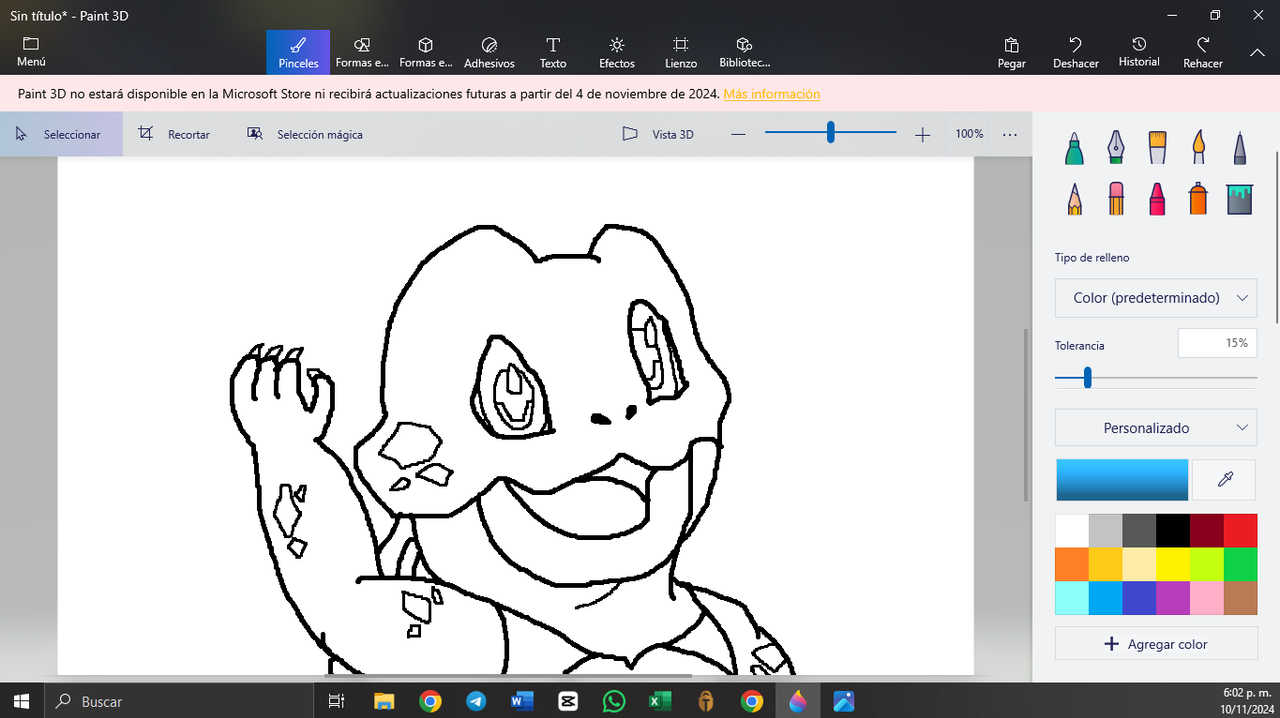Toggle Vista 3D view
This screenshot has width=1280, height=718.
(658, 134)
